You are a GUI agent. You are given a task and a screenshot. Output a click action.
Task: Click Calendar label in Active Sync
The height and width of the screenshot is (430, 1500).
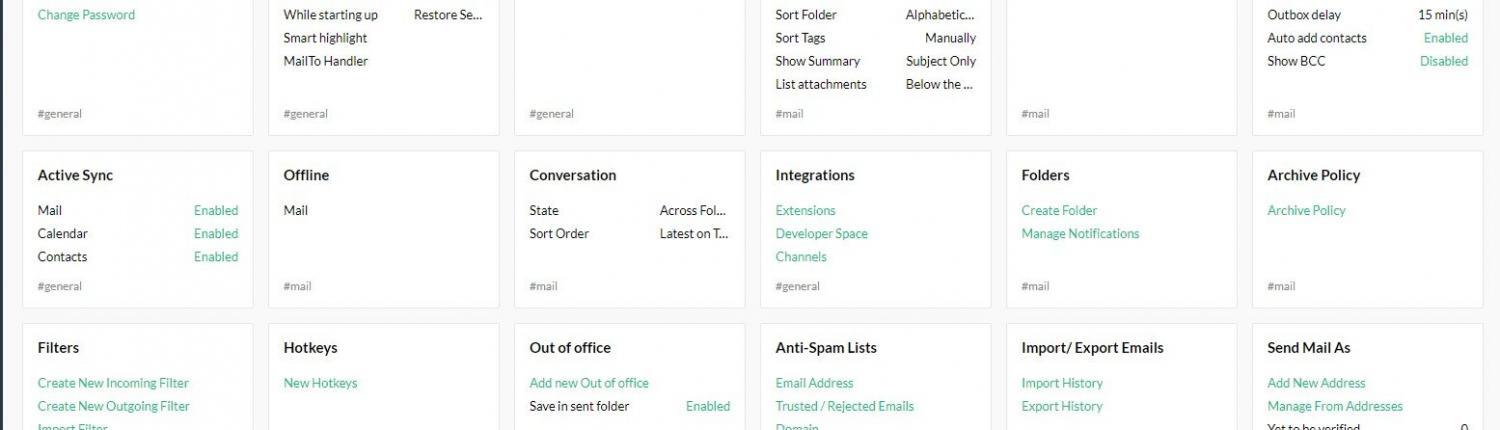pos(63,234)
